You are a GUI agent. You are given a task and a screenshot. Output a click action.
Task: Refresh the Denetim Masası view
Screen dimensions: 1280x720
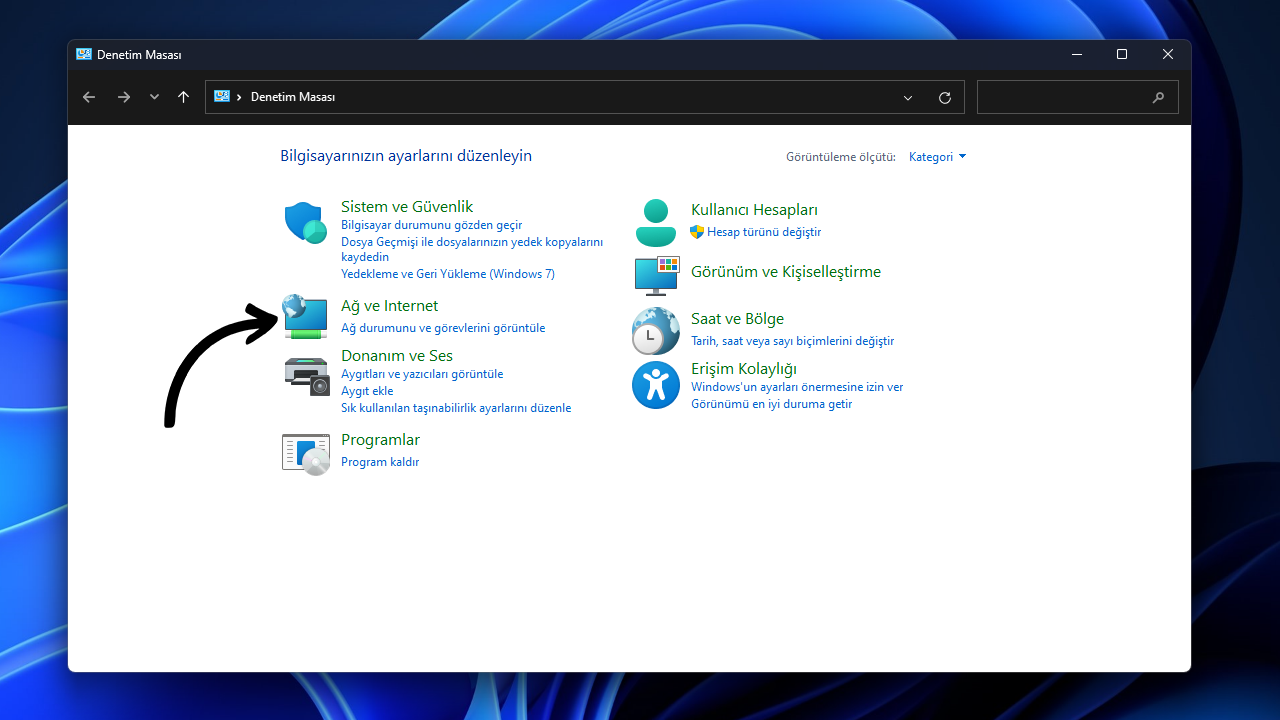click(x=945, y=97)
